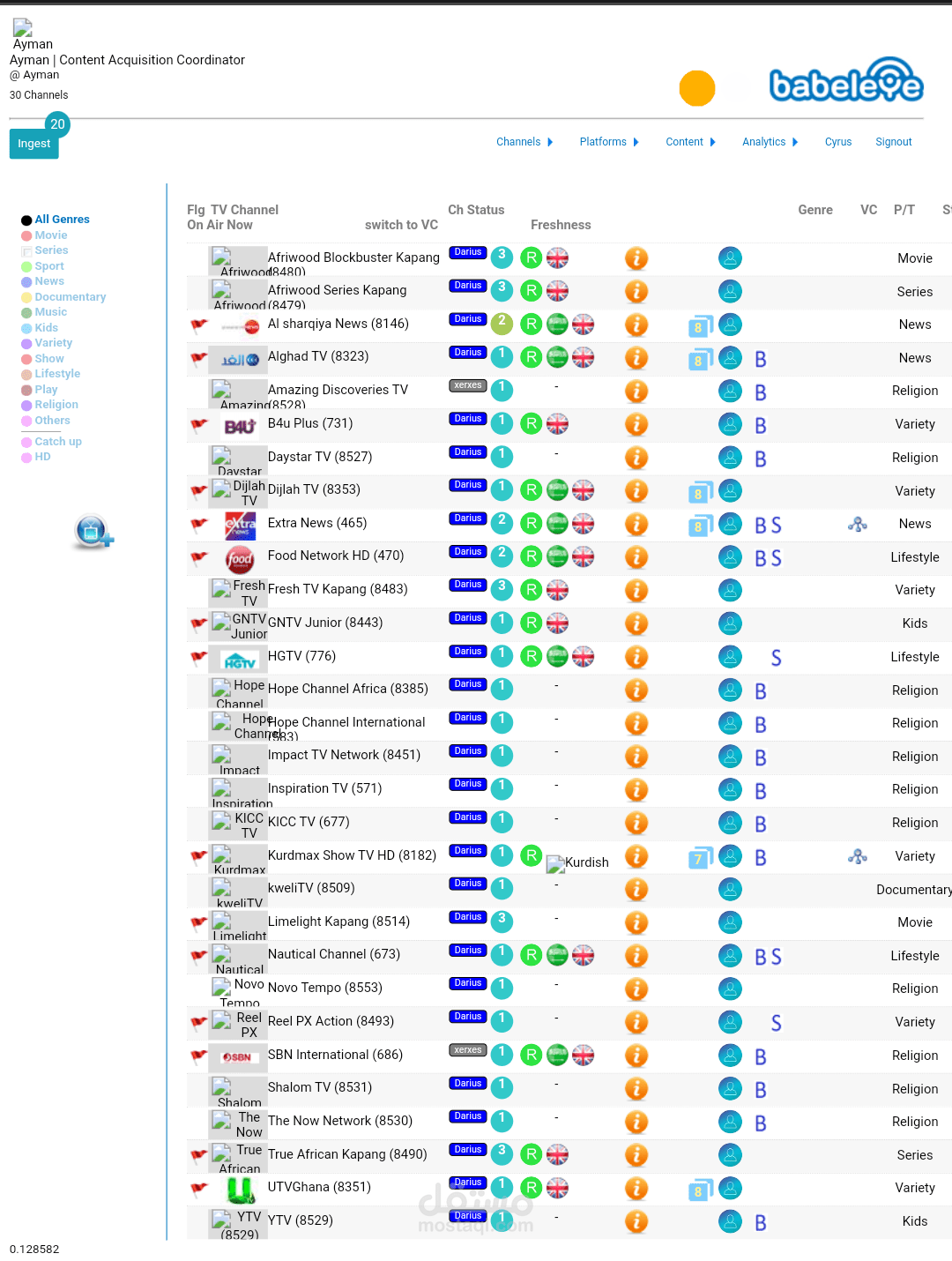Click the babeleye logo
This screenshot has width=952, height=1261.
tap(846, 80)
